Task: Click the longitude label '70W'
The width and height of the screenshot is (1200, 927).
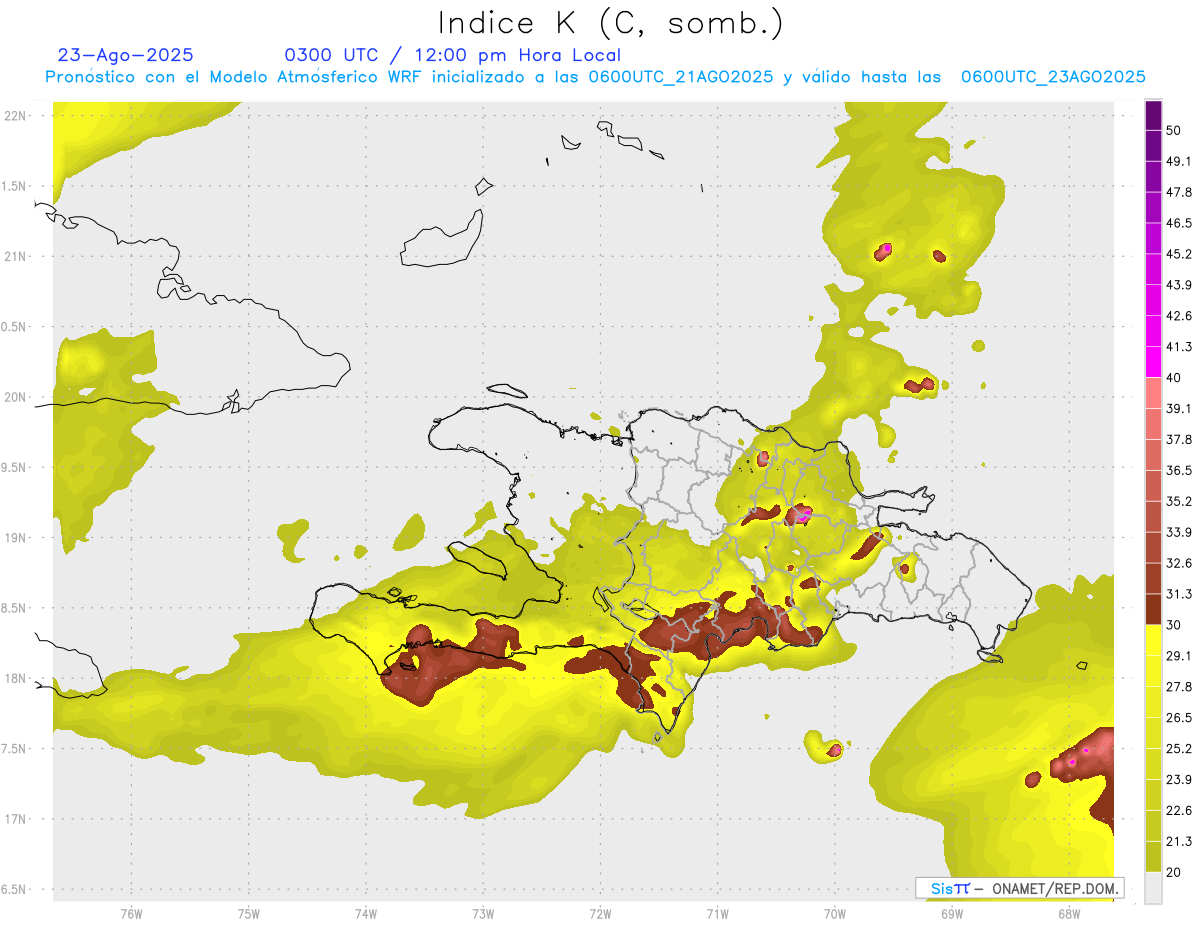Action: click(x=835, y=912)
